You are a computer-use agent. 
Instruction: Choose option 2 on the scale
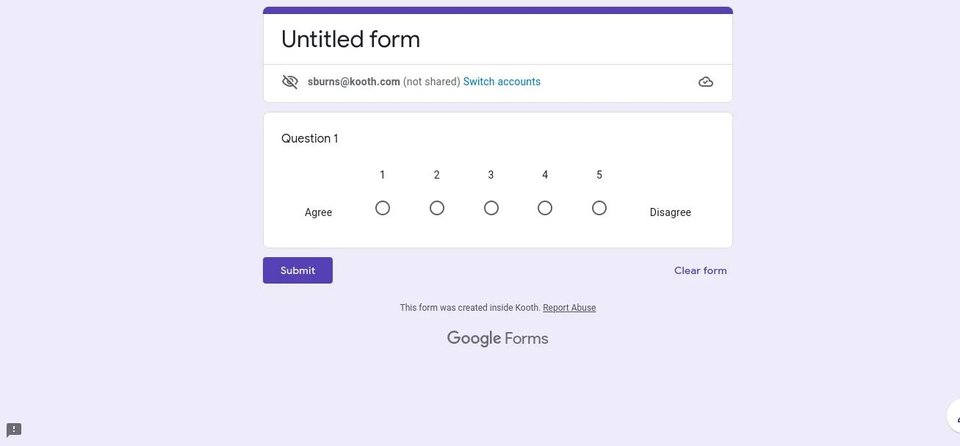click(437, 208)
